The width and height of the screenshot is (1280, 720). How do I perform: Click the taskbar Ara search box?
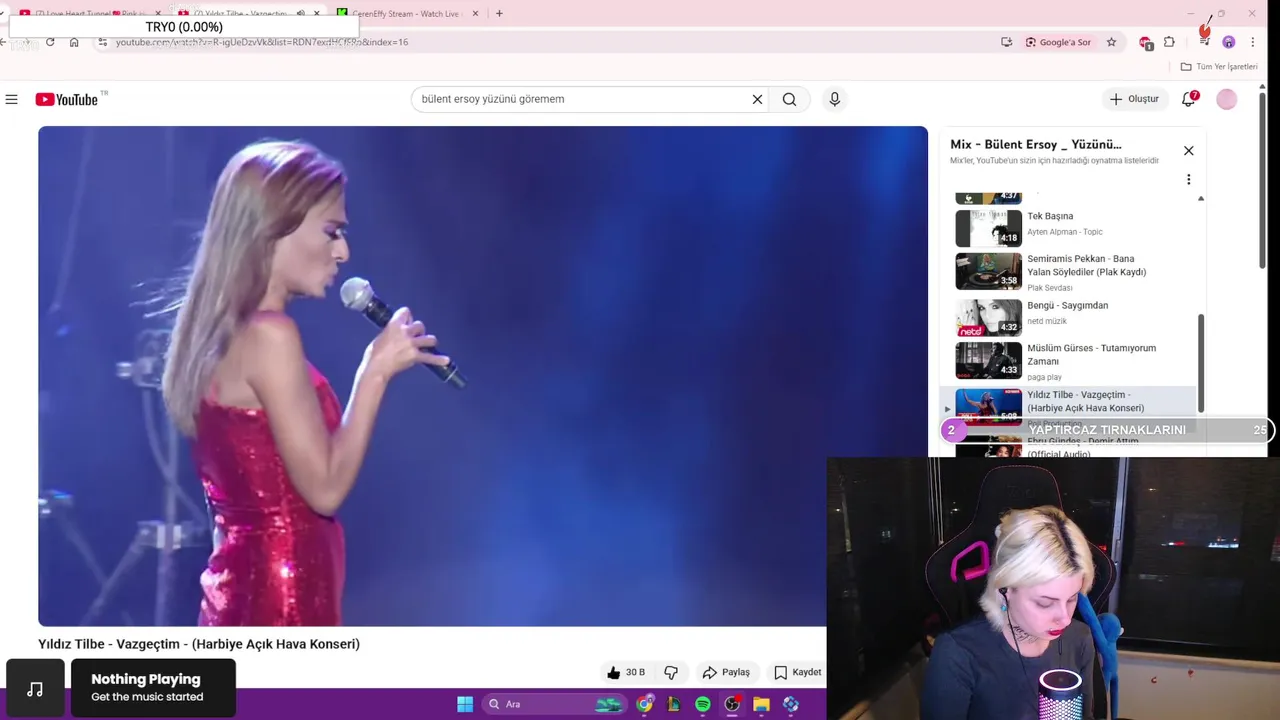(x=553, y=704)
